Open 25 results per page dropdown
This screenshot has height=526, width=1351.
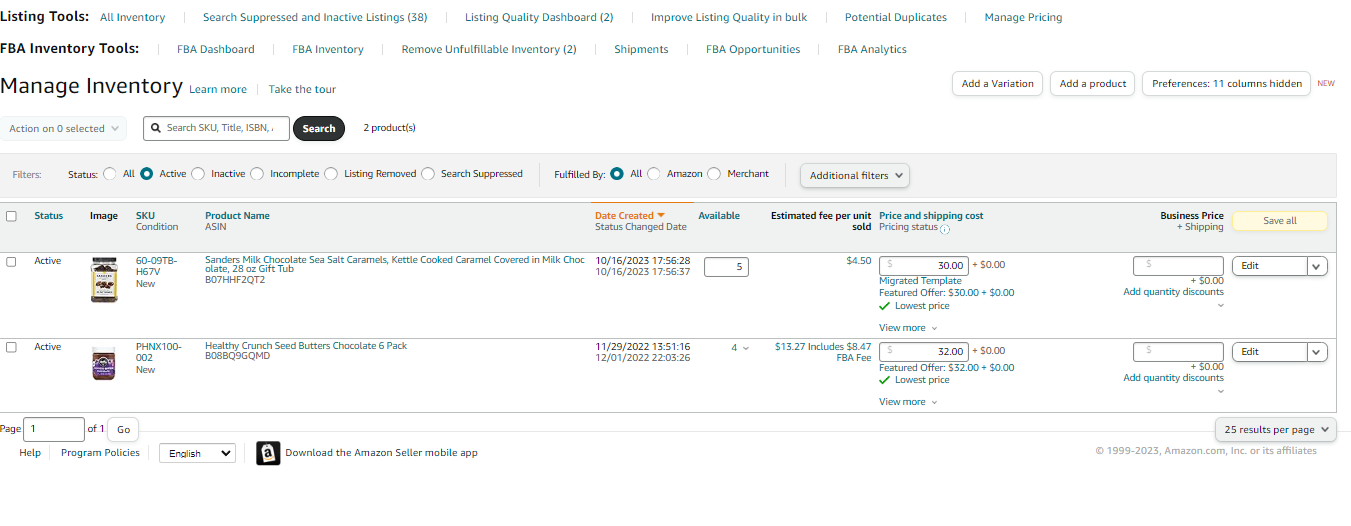[1276, 429]
